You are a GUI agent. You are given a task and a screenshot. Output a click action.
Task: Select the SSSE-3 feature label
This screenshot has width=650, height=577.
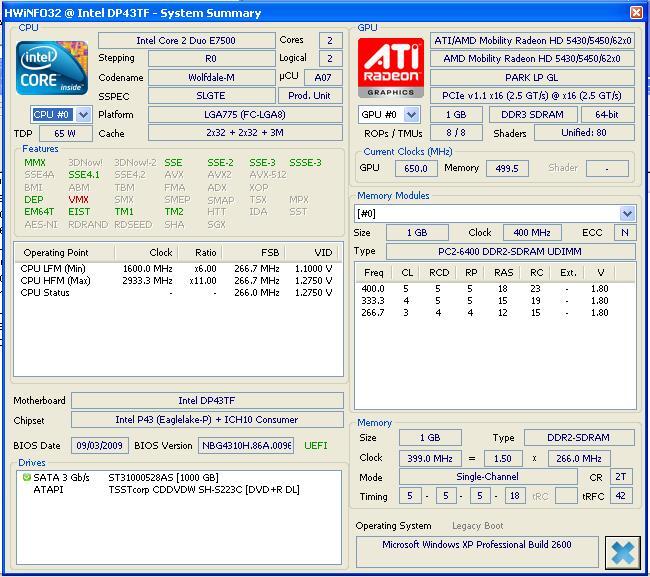click(305, 162)
